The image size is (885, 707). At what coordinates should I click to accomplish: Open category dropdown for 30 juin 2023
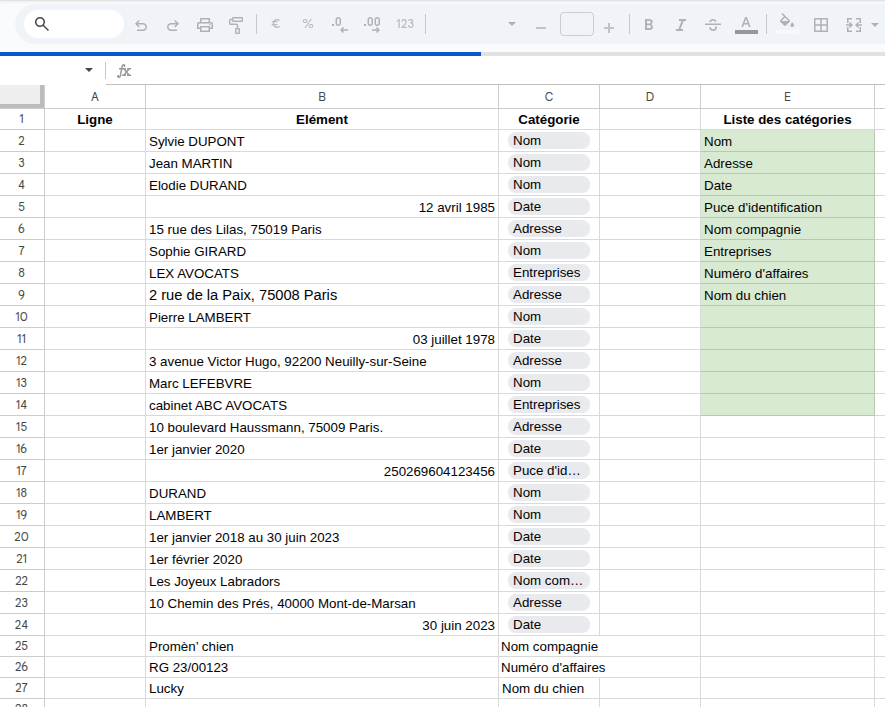[549, 625]
